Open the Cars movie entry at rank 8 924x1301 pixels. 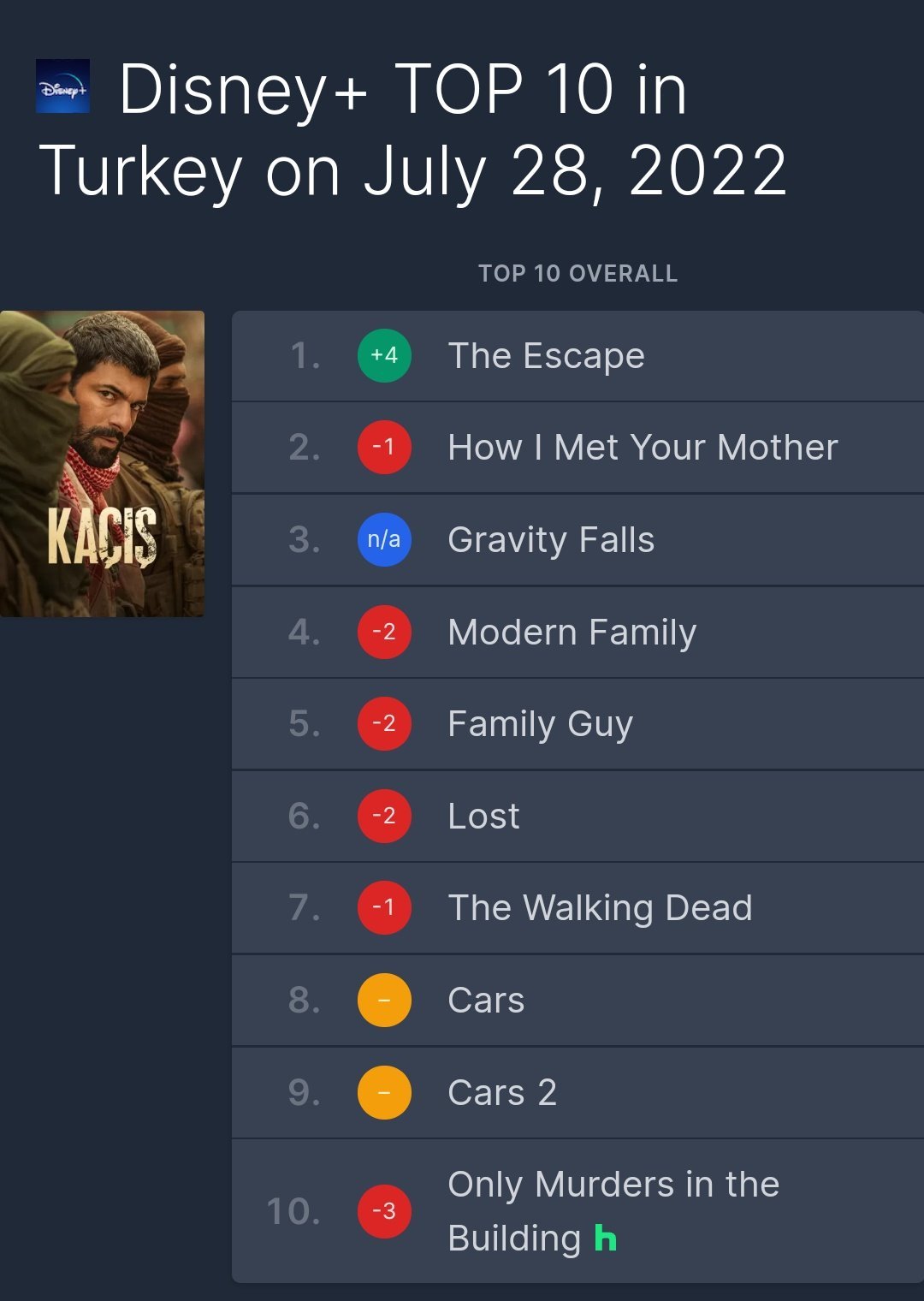pyautogui.click(x=486, y=1001)
